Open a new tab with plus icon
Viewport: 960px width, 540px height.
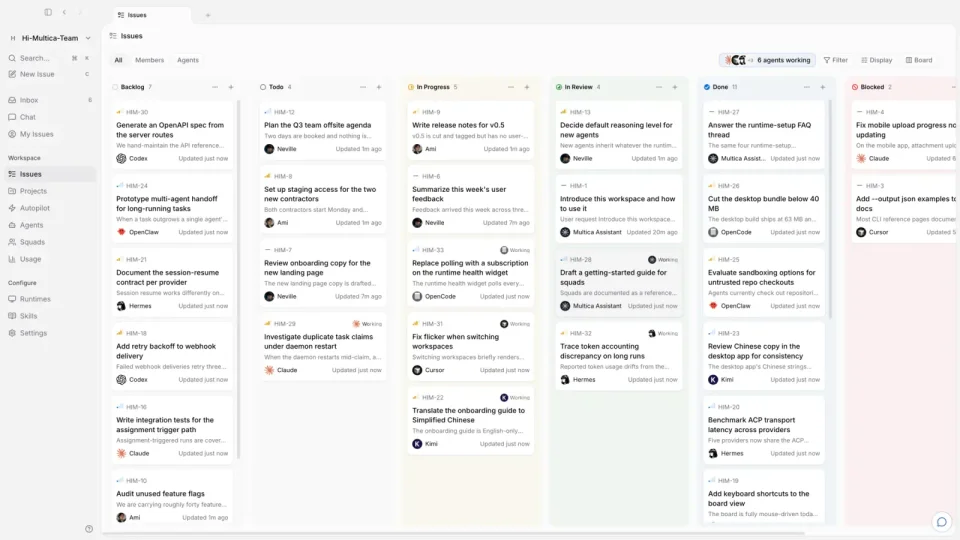coord(208,15)
